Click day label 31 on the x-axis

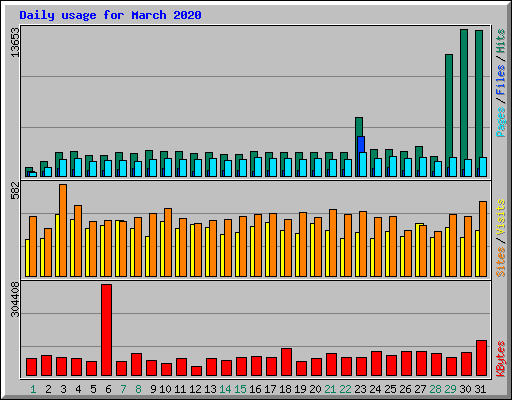coord(480,389)
